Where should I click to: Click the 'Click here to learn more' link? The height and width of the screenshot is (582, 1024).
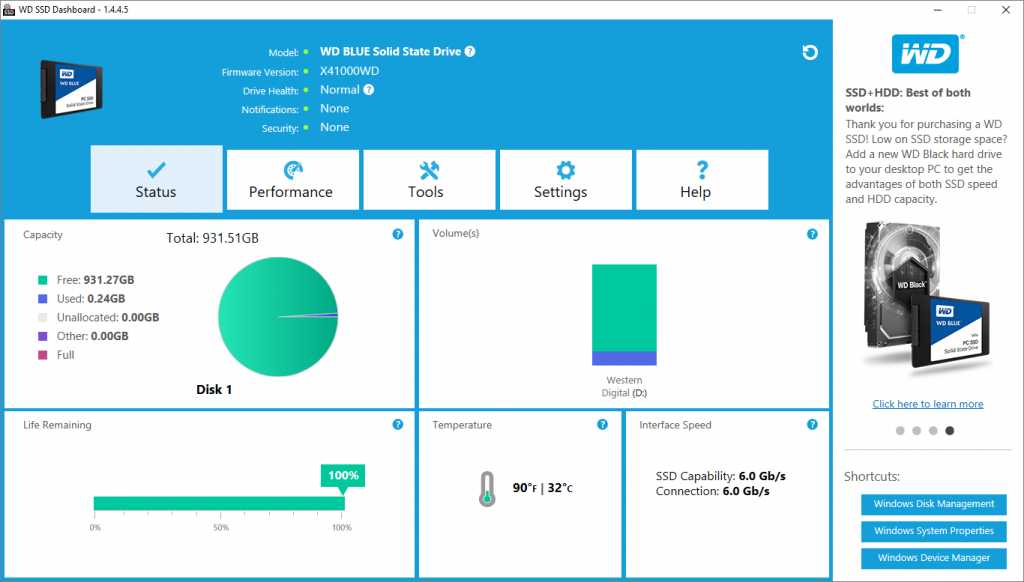[927, 404]
